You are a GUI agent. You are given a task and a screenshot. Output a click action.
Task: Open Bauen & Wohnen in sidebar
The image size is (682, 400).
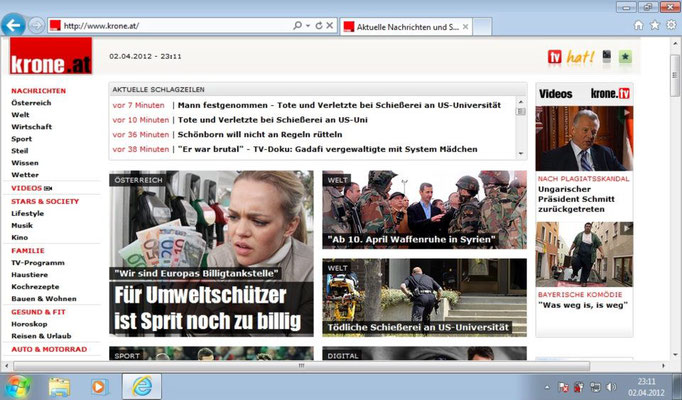(x=44, y=299)
